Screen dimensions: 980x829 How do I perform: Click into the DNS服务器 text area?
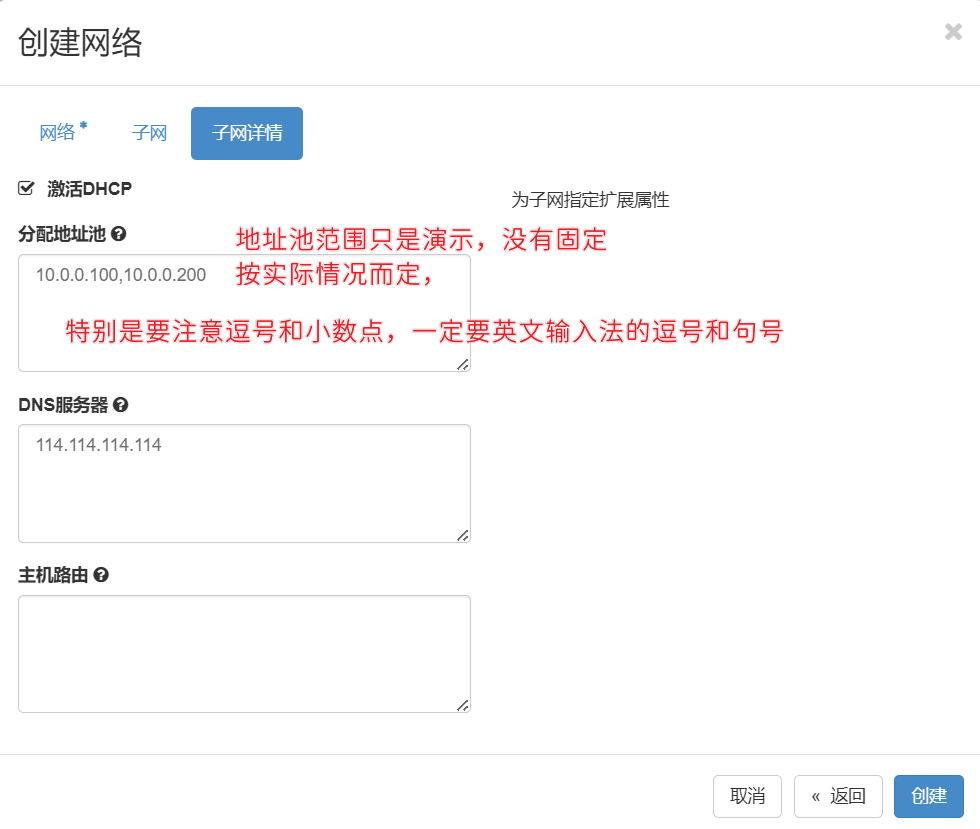point(244,490)
